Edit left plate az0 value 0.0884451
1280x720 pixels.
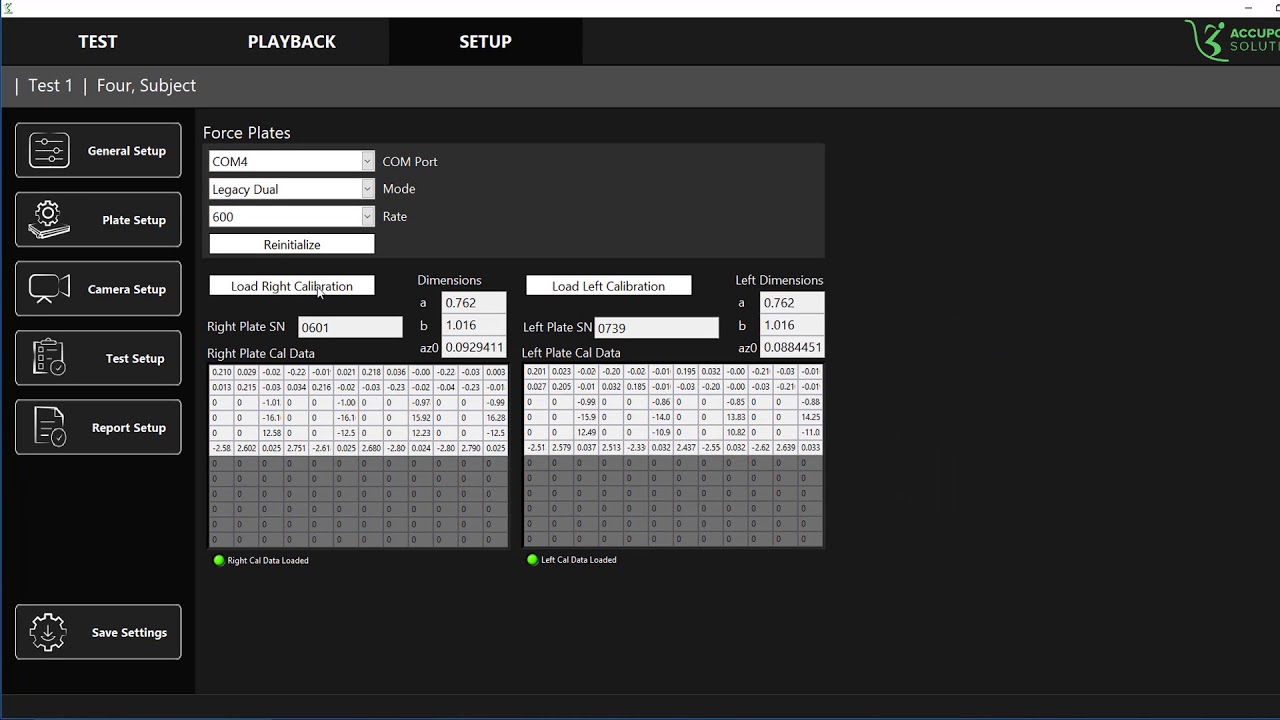point(792,347)
